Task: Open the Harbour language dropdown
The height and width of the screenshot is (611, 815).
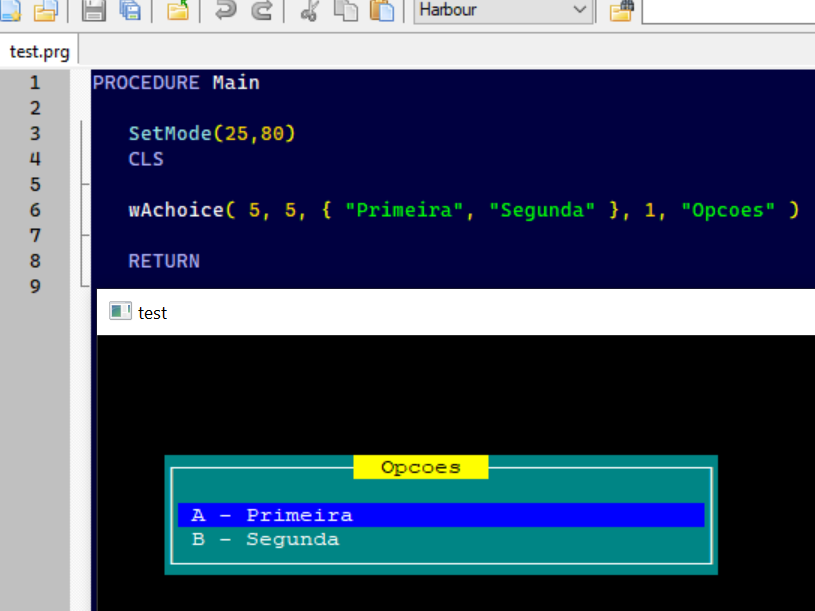Action: coord(503,10)
